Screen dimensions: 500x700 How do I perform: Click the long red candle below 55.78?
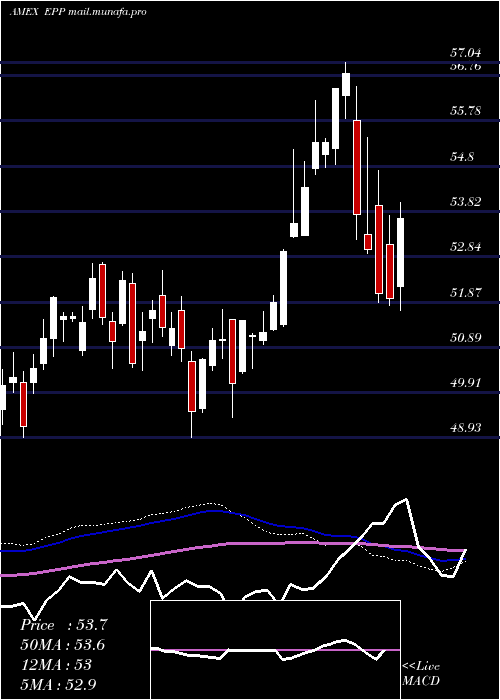[x=356, y=167]
